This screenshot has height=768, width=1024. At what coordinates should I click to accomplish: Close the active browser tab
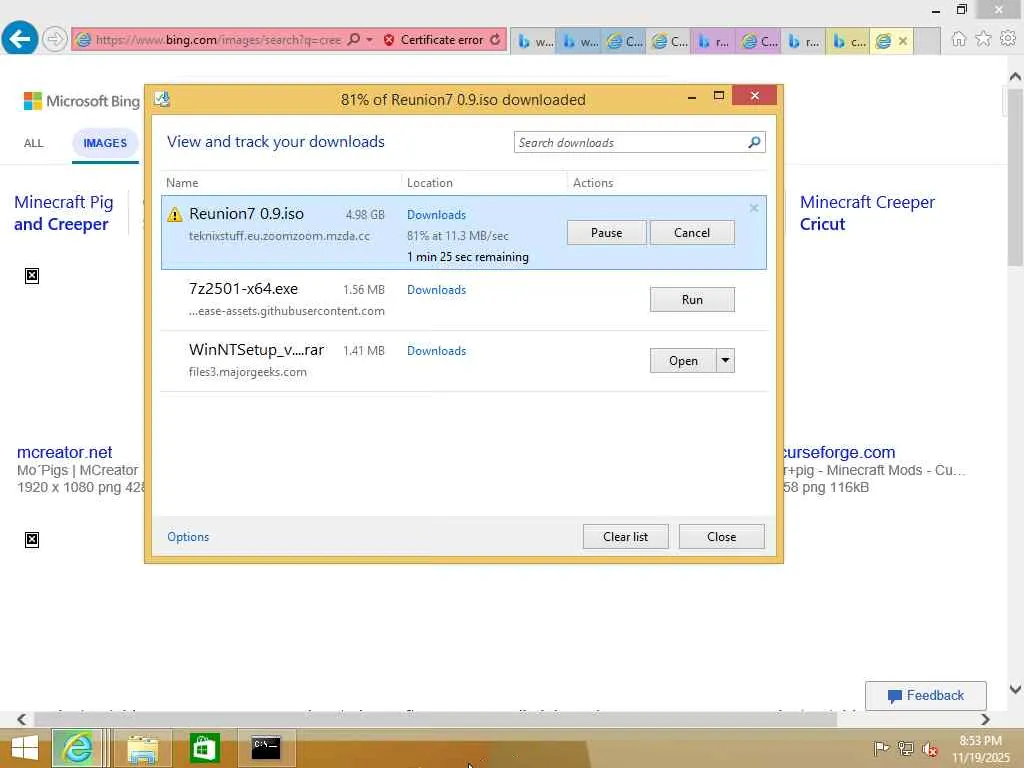(903, 41)
